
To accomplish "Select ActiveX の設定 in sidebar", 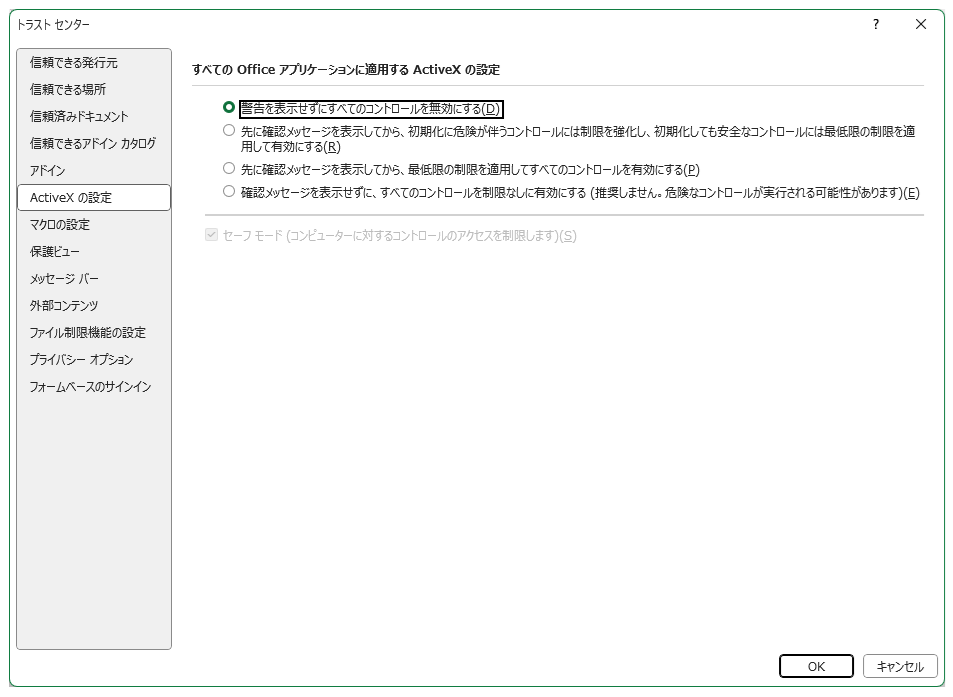I will (x=71, y=198).
